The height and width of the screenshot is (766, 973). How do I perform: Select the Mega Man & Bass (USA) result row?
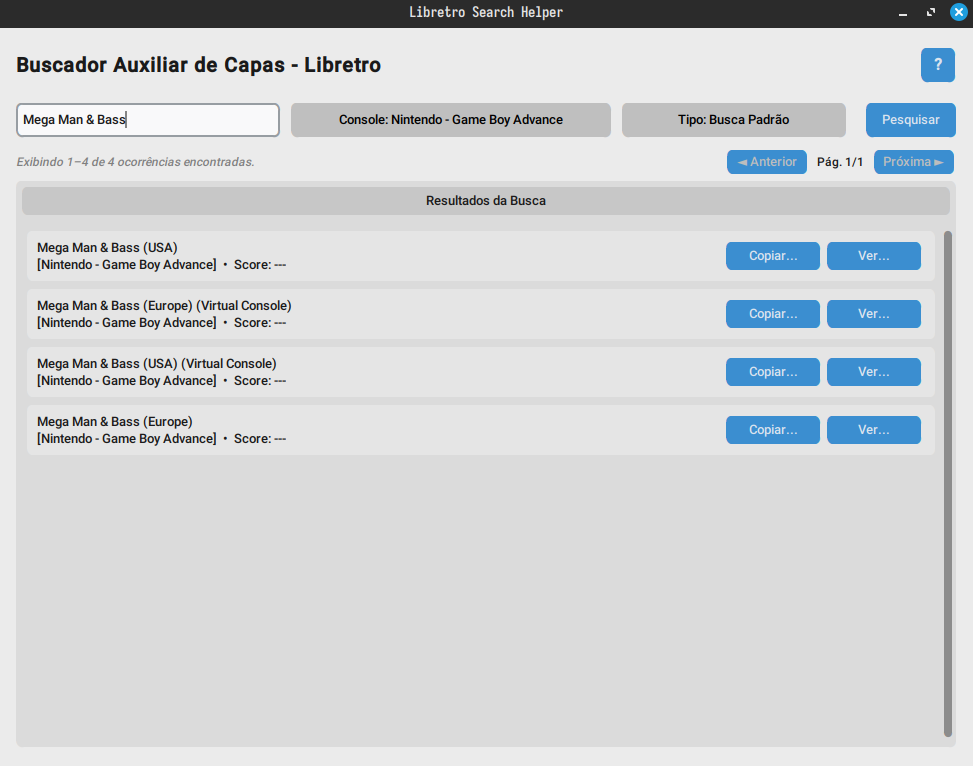tap(481, 256)
